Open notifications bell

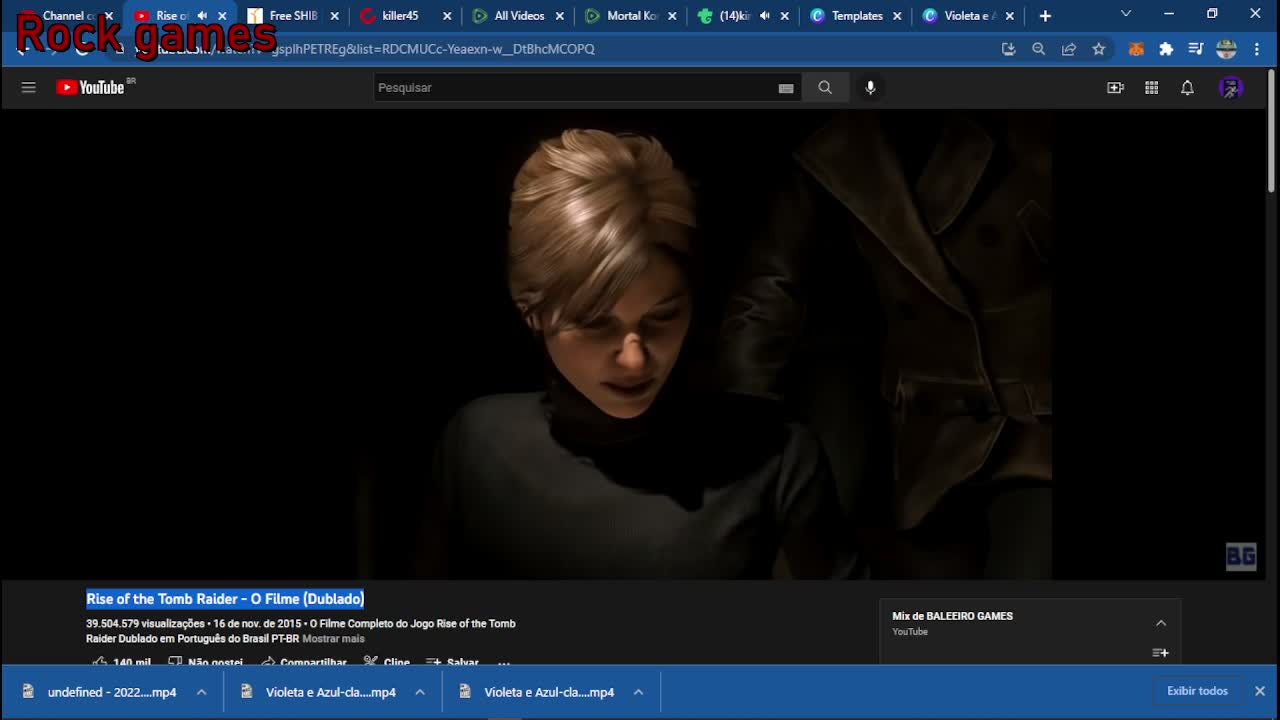coord(1187,88)
